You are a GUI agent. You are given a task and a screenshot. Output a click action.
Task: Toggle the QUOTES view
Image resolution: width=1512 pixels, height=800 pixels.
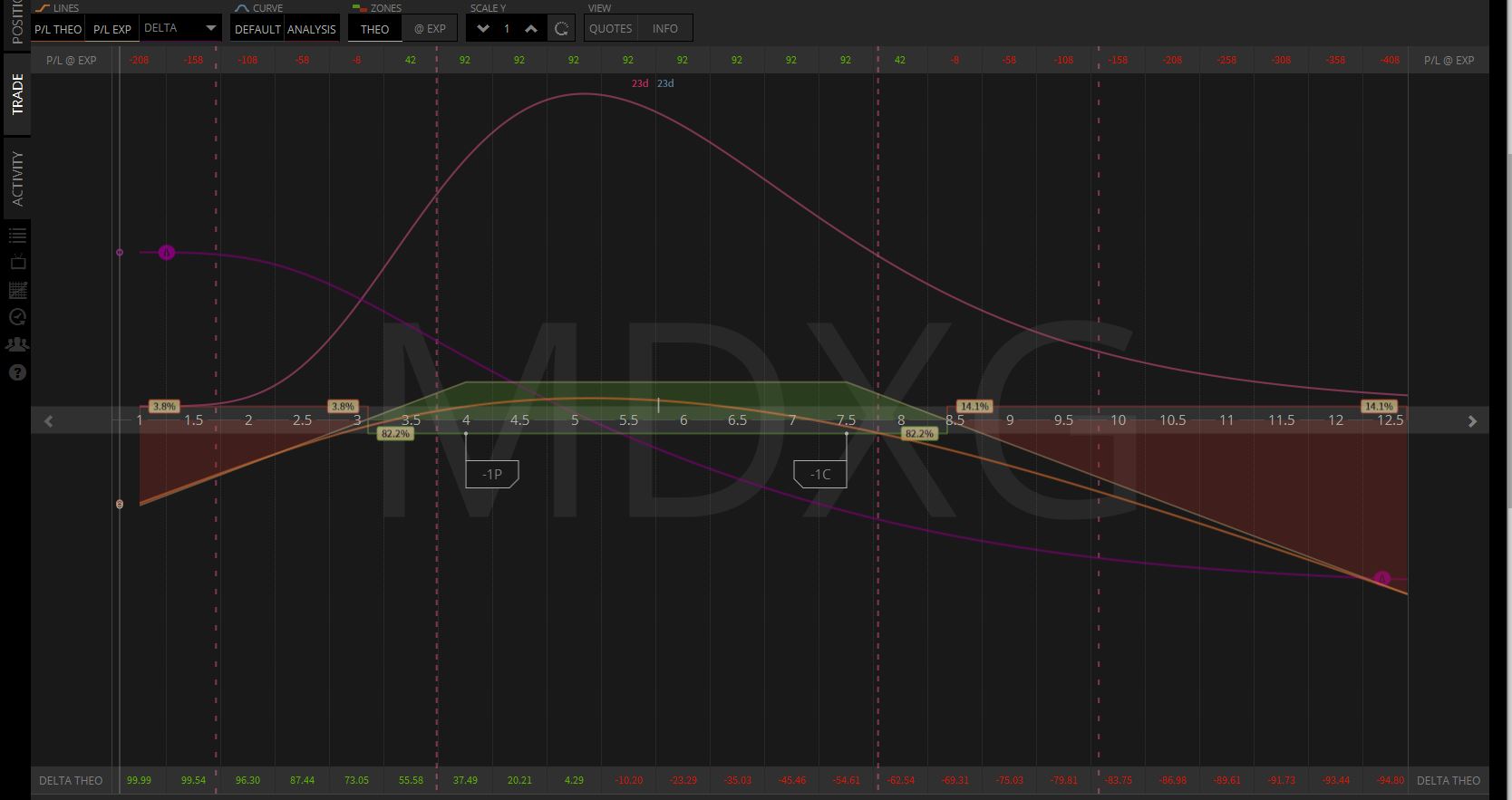pos(611,29)
